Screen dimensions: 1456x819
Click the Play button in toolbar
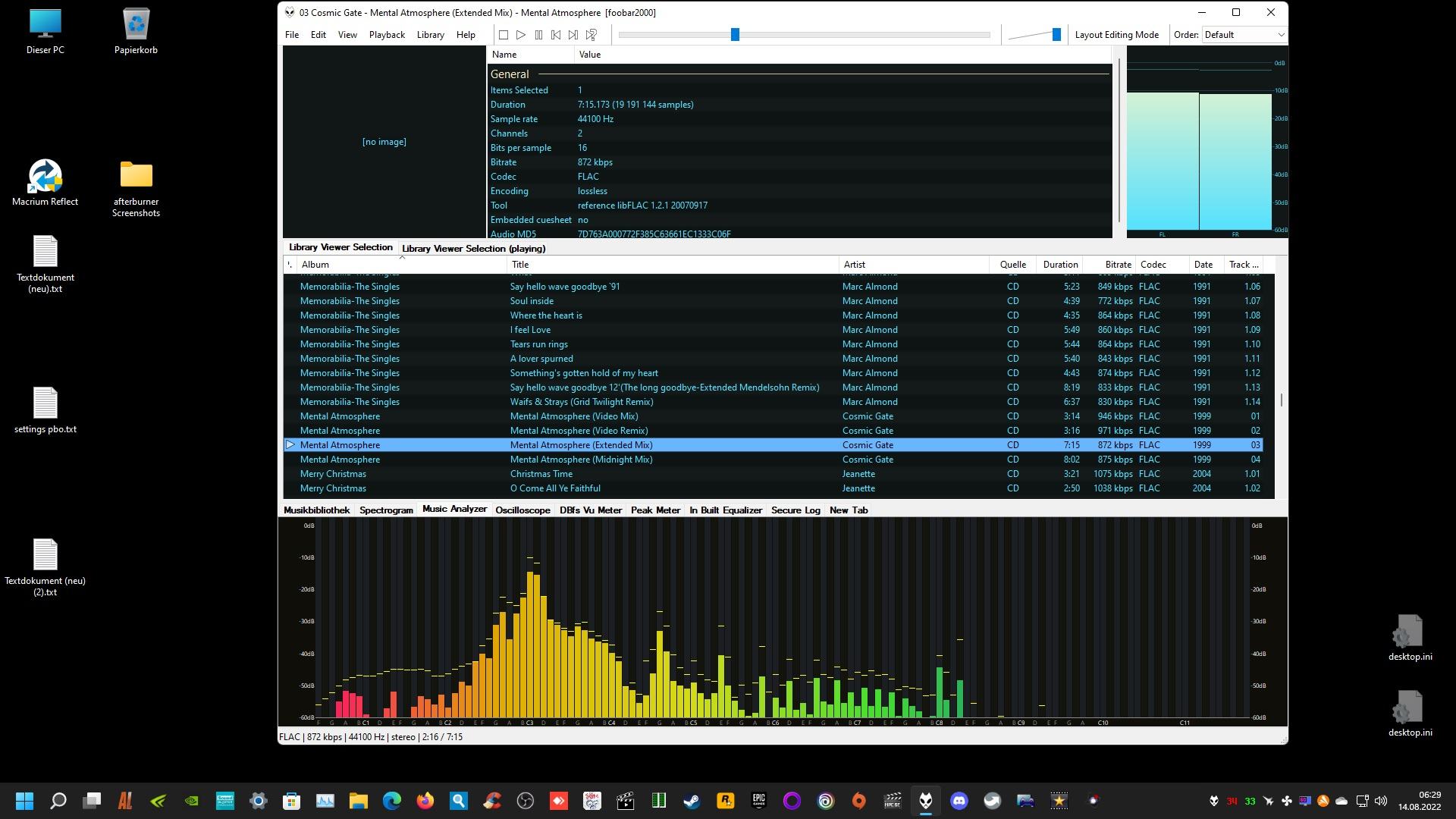521,35
